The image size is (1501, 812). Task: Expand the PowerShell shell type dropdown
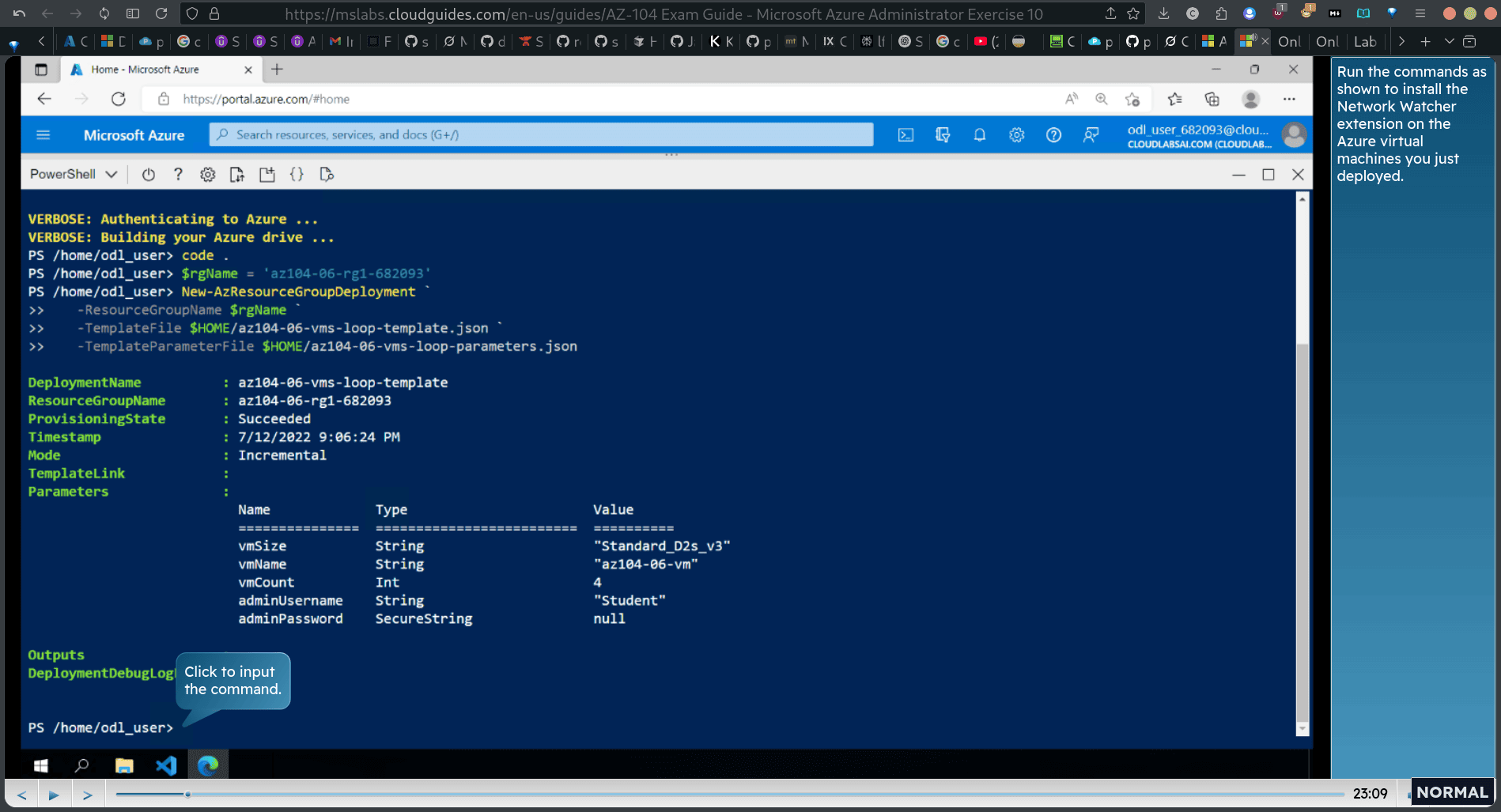pos(74,175)
